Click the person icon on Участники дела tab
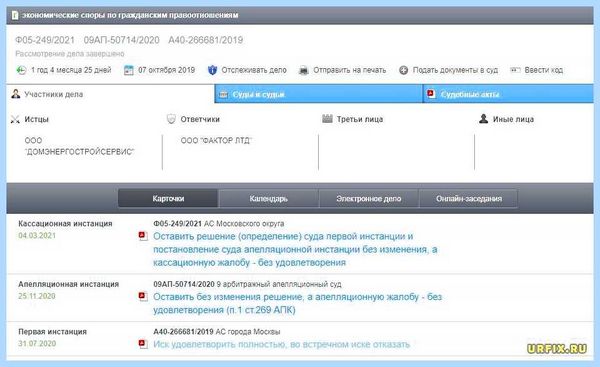The height and width of the screenshot is (367, 600). [16, 94]
